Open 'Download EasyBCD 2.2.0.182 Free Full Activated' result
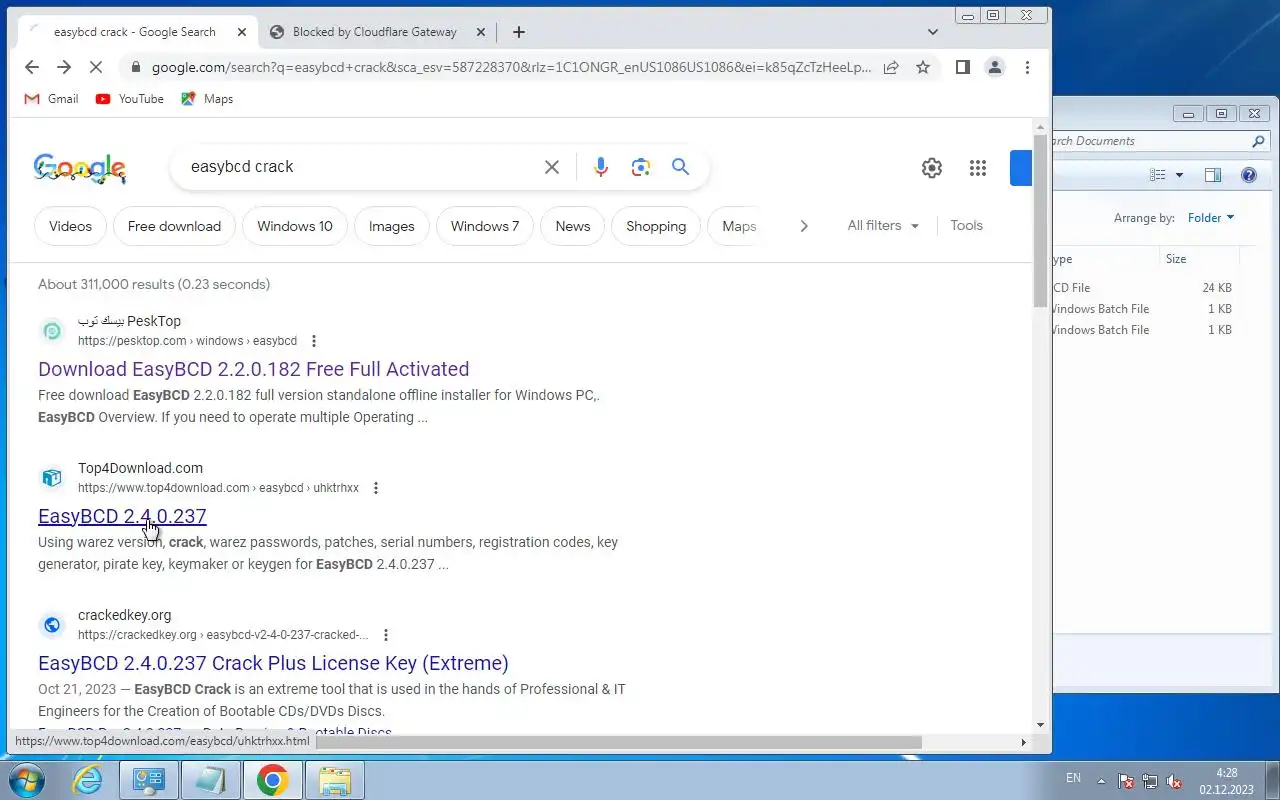The width and height of the screenshot is (1280, 800). click(253, 369)
